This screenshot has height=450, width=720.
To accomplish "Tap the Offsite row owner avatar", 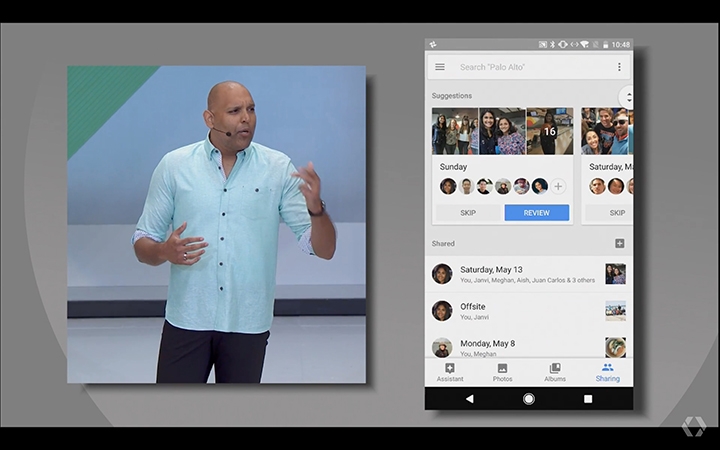I will 442,311.
